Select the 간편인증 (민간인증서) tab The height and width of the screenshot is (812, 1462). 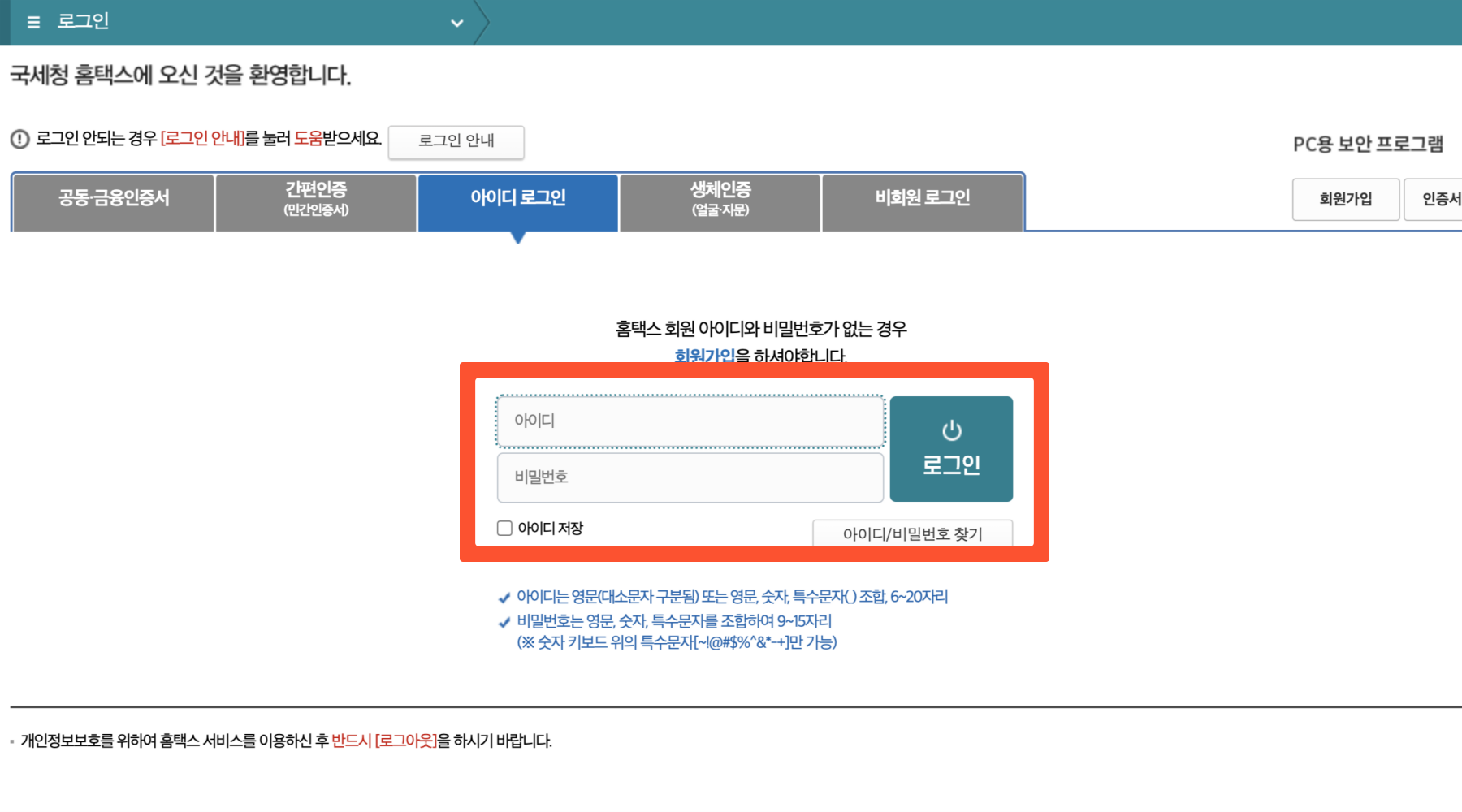coord(314,201)
